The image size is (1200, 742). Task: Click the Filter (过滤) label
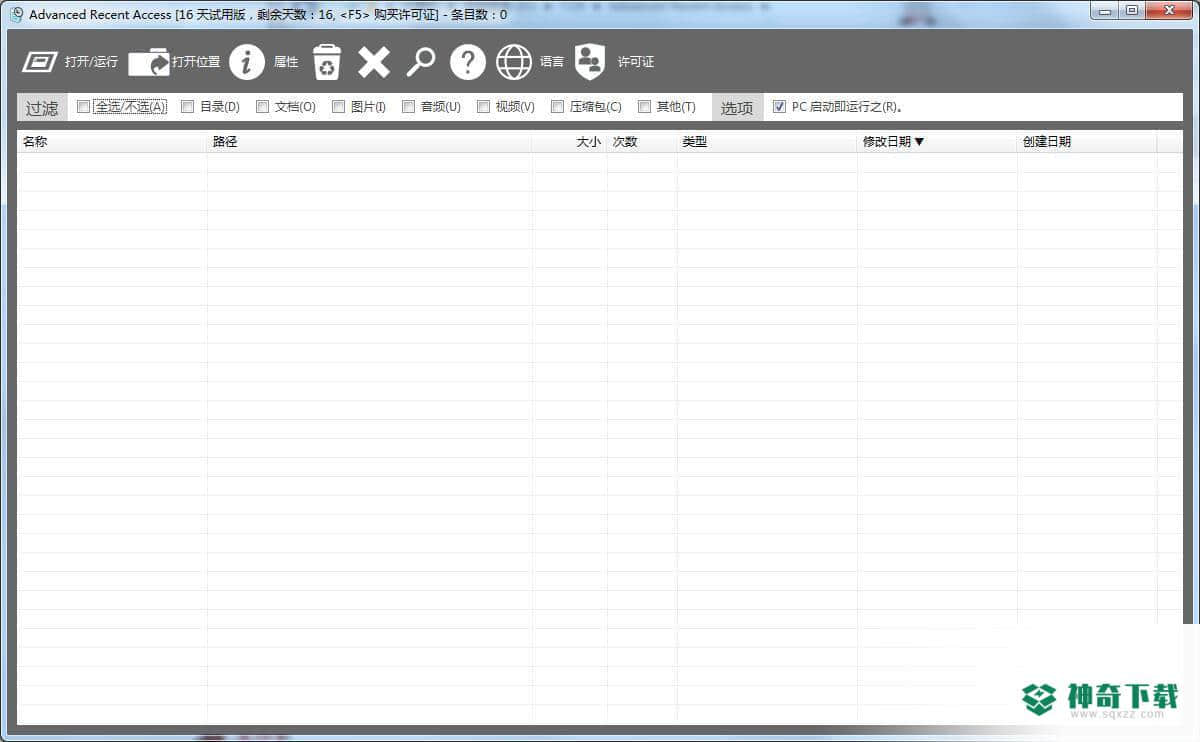tap(42, 107)
